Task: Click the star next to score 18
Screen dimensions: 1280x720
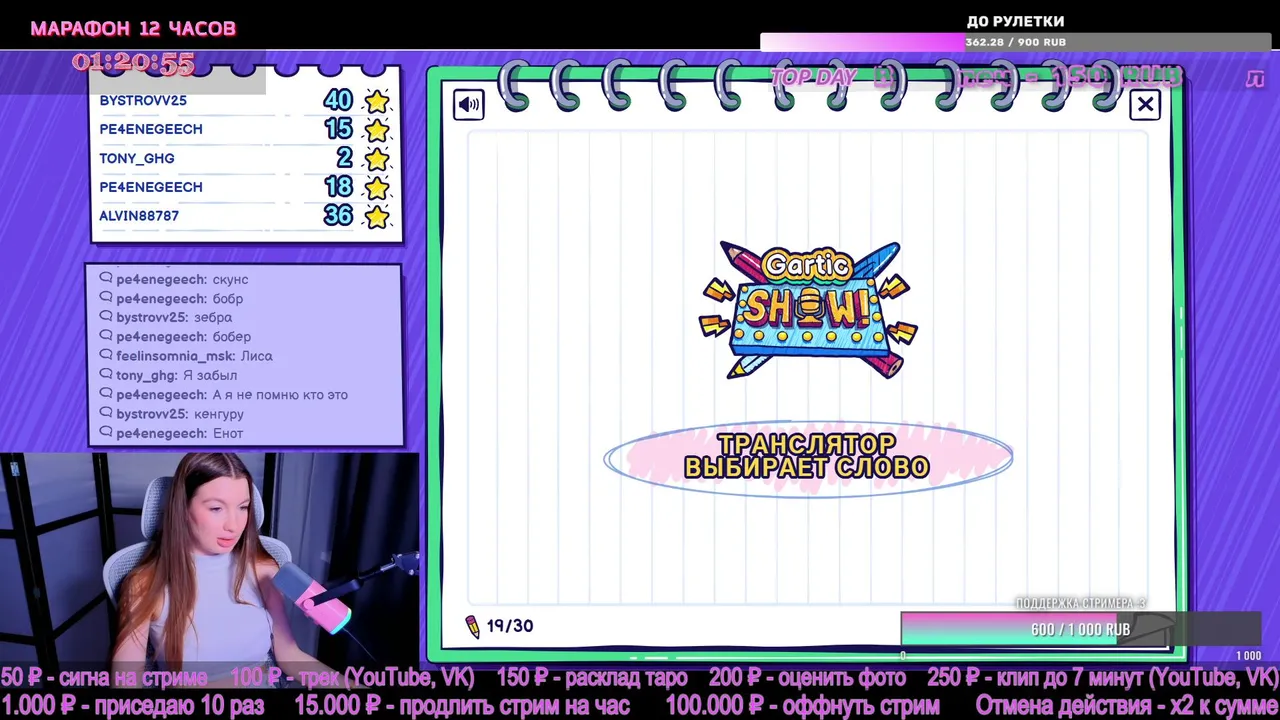Action: (x=377, y=188)
